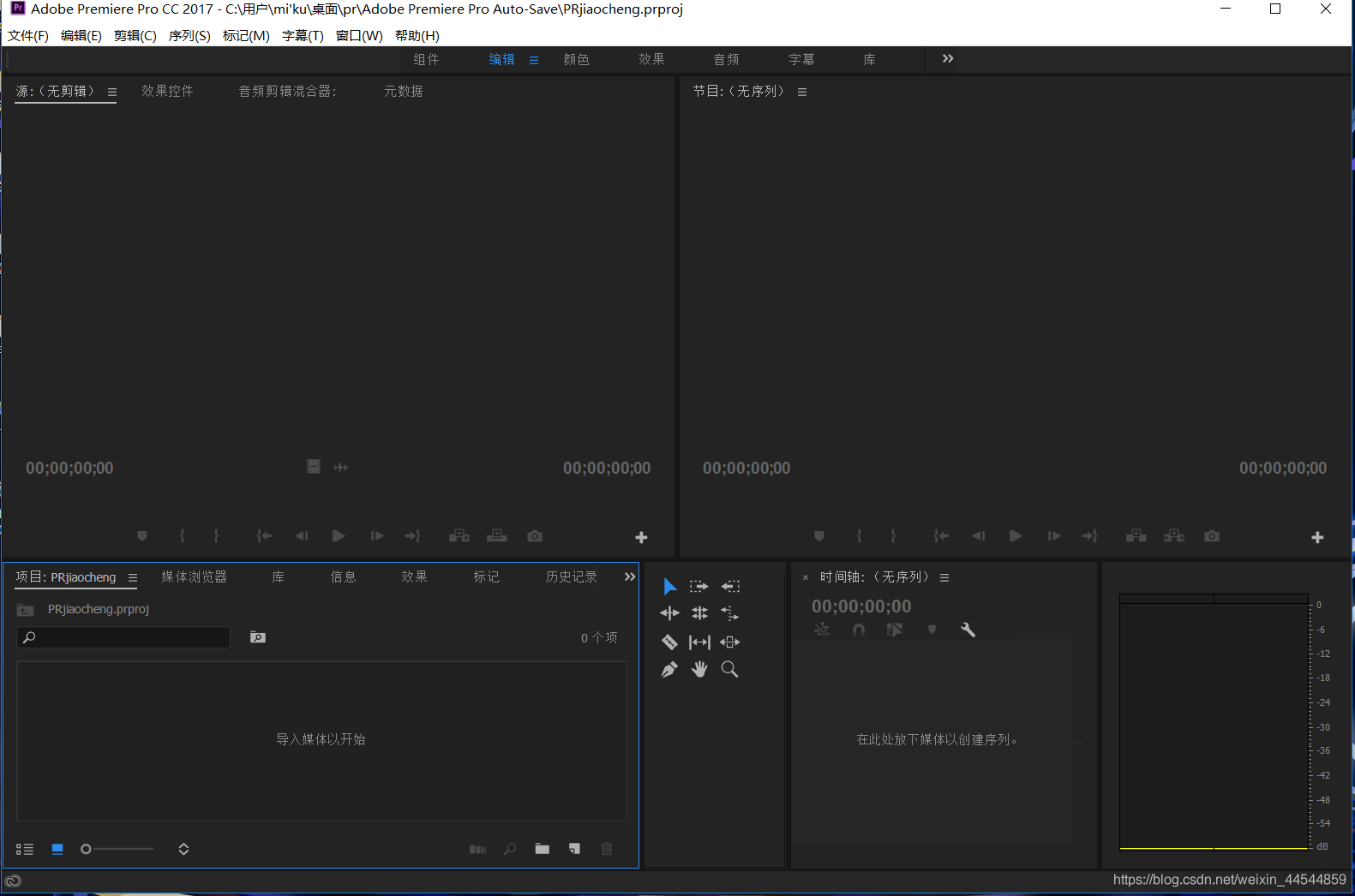The image size is (1355, 896).
Task: Toggle nest sequence insert option in timeline
Action: [x=822, y=630]
